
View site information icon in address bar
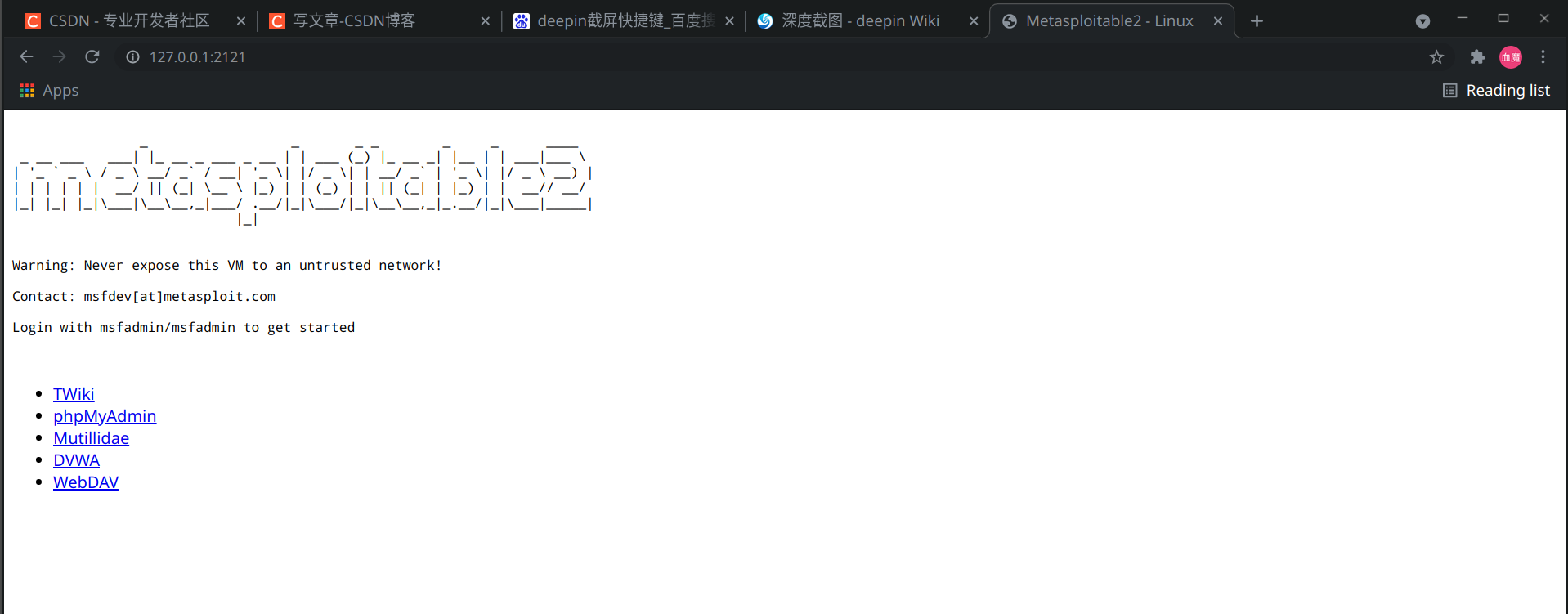point(132,56)
